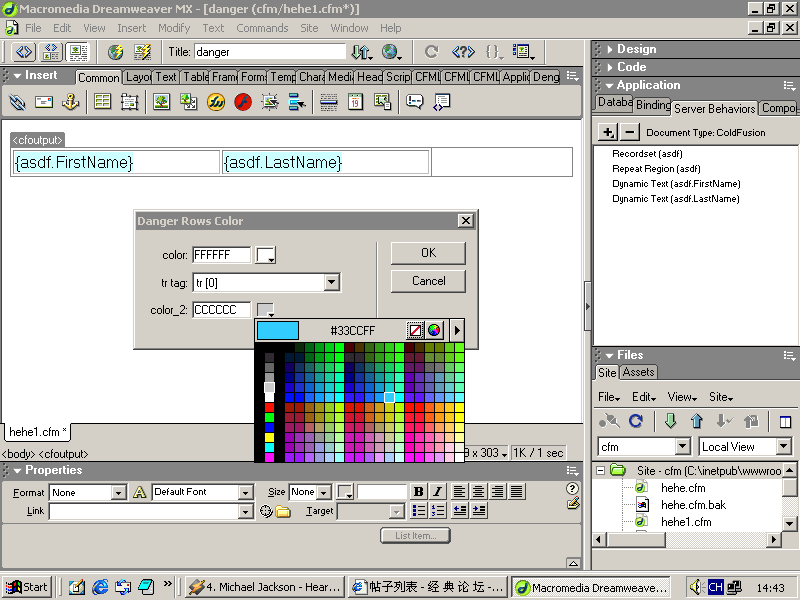The image size is (800, 600).
Task: Toggle Italic text formatting
Action: (437, 491)
